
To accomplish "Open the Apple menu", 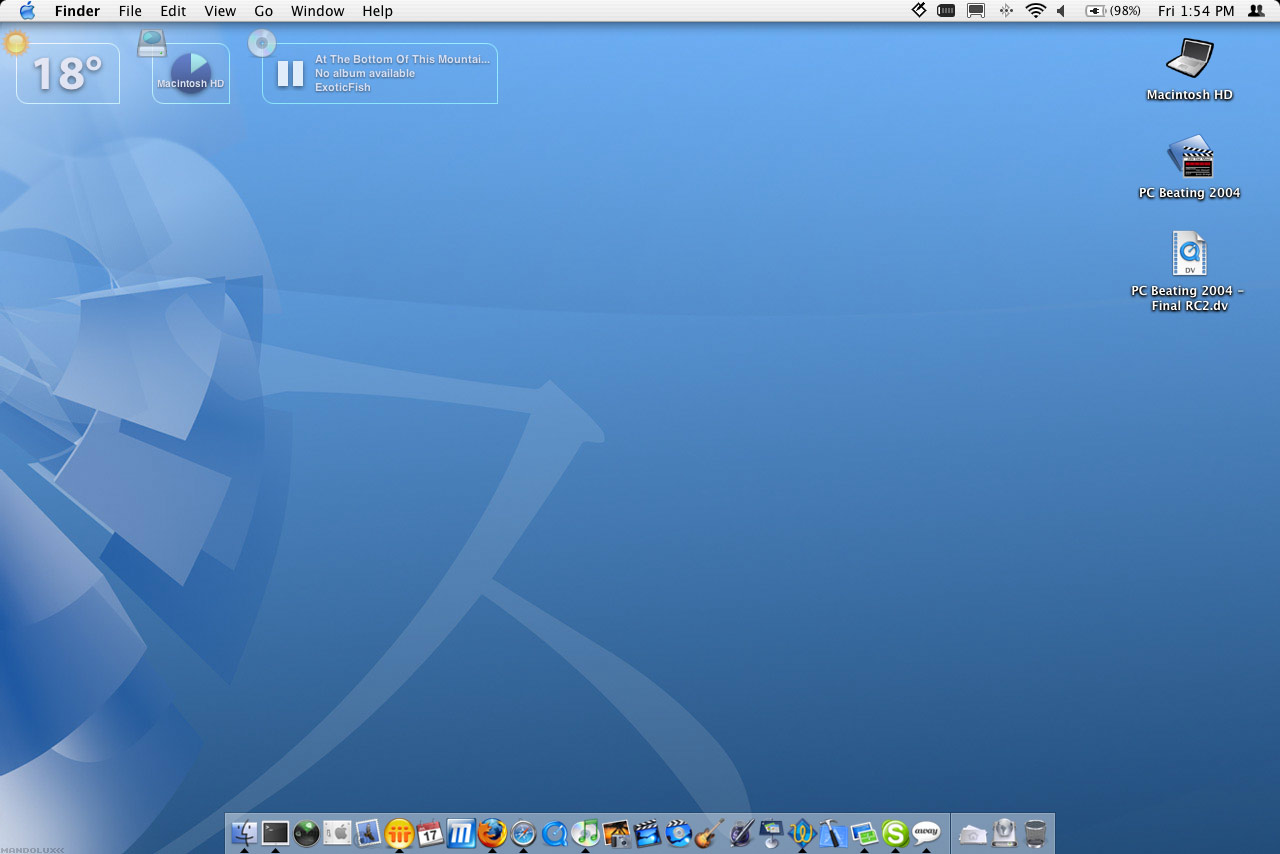I will pyautogui.click(x=27, y=11).
